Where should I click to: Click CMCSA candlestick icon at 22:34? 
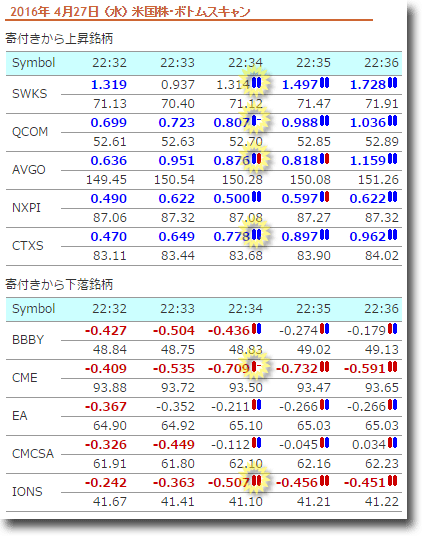(x=256, y=442)
